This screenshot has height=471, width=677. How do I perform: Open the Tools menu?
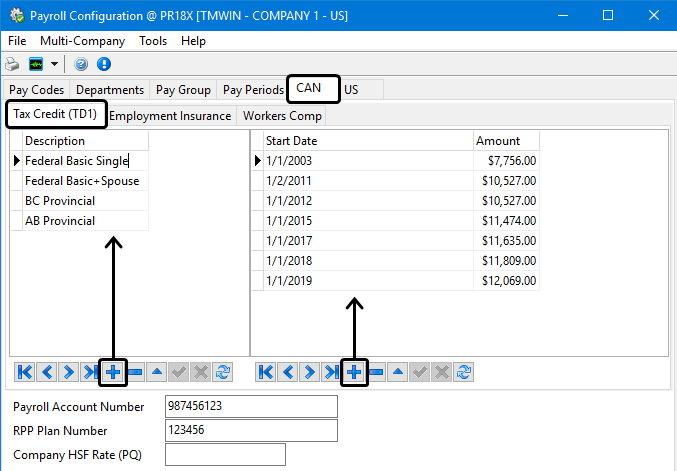[153, 41]
